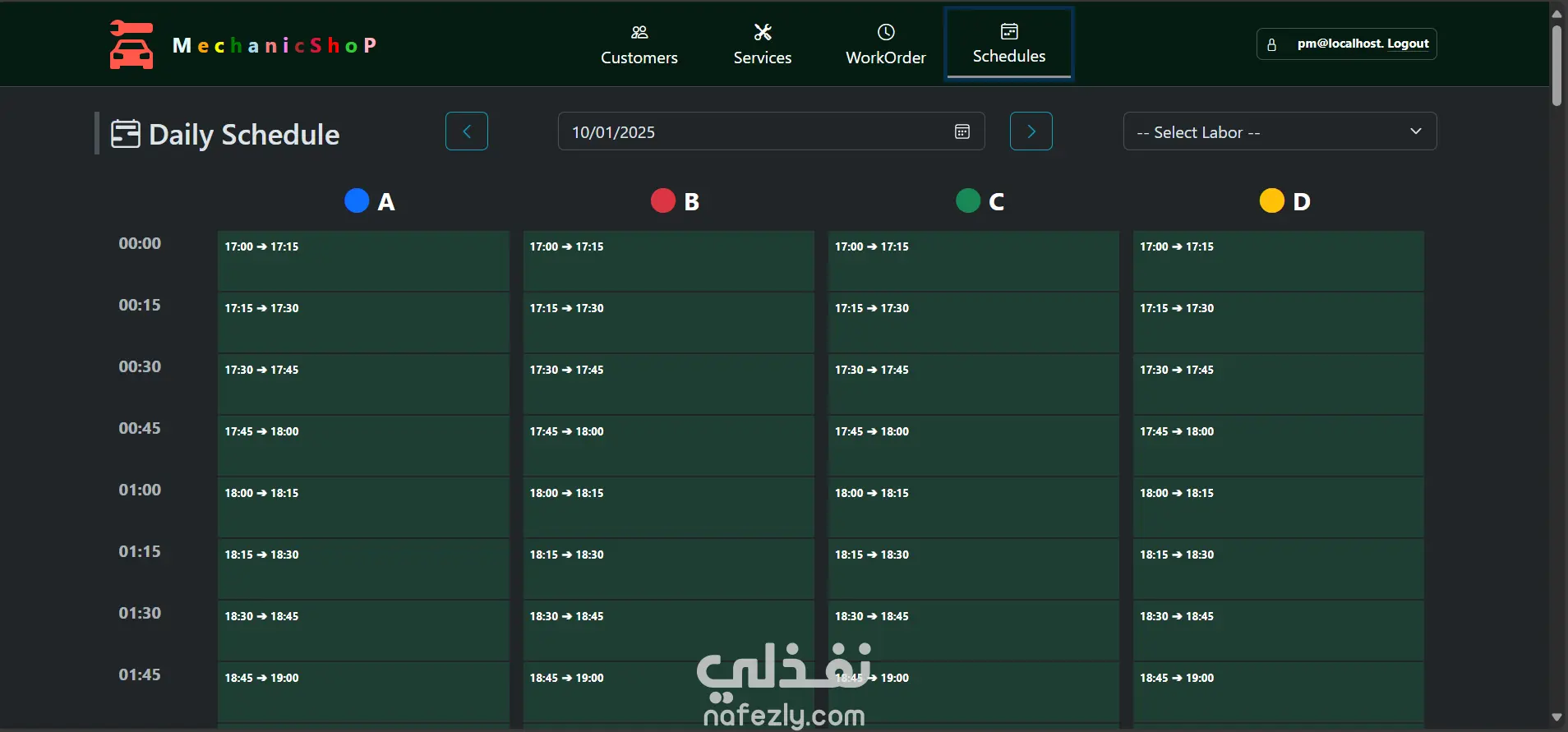Image resolution: width=1568 pixels, height=732 pixels.
Task: Click the yellow circle for bay D
Action: [x=1272, y=200]
